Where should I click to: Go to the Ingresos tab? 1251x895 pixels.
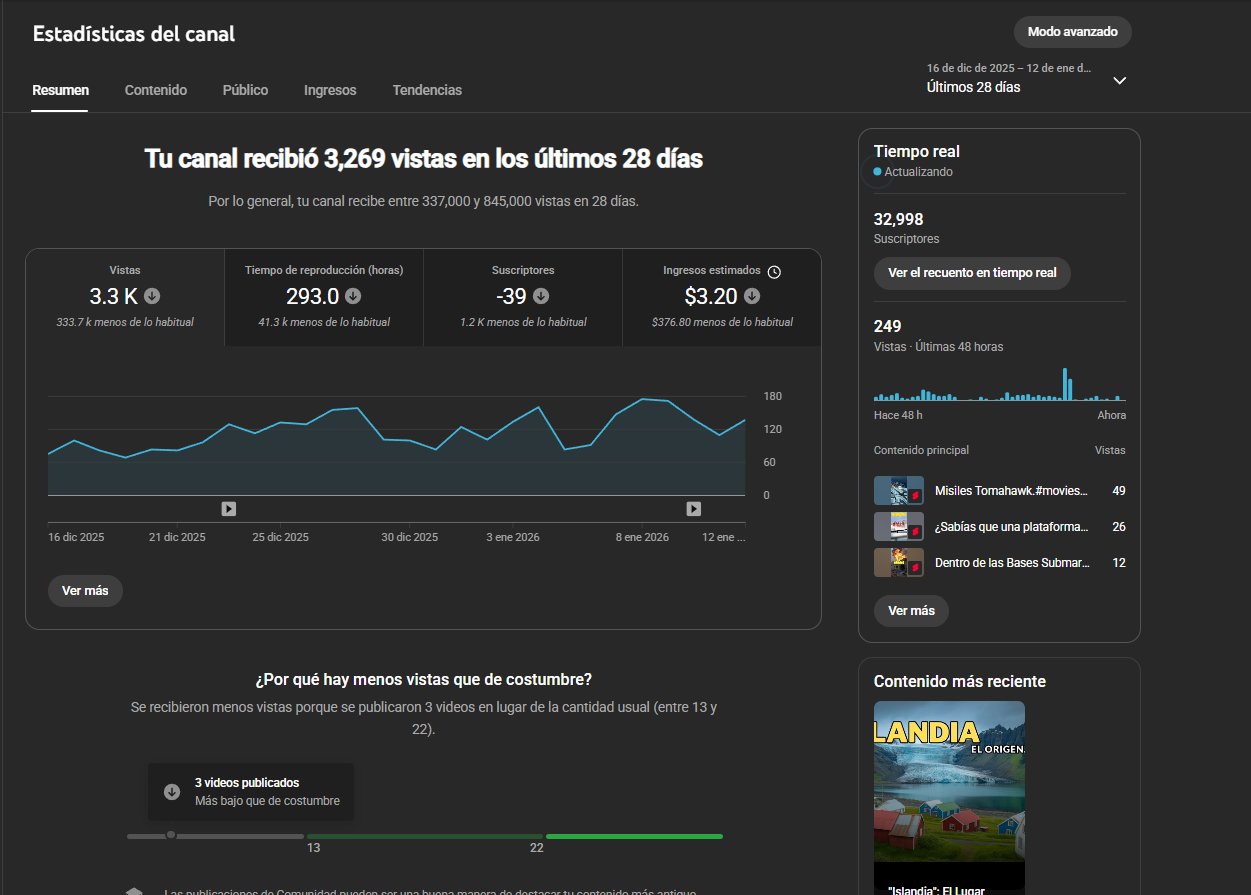point(330,90)
